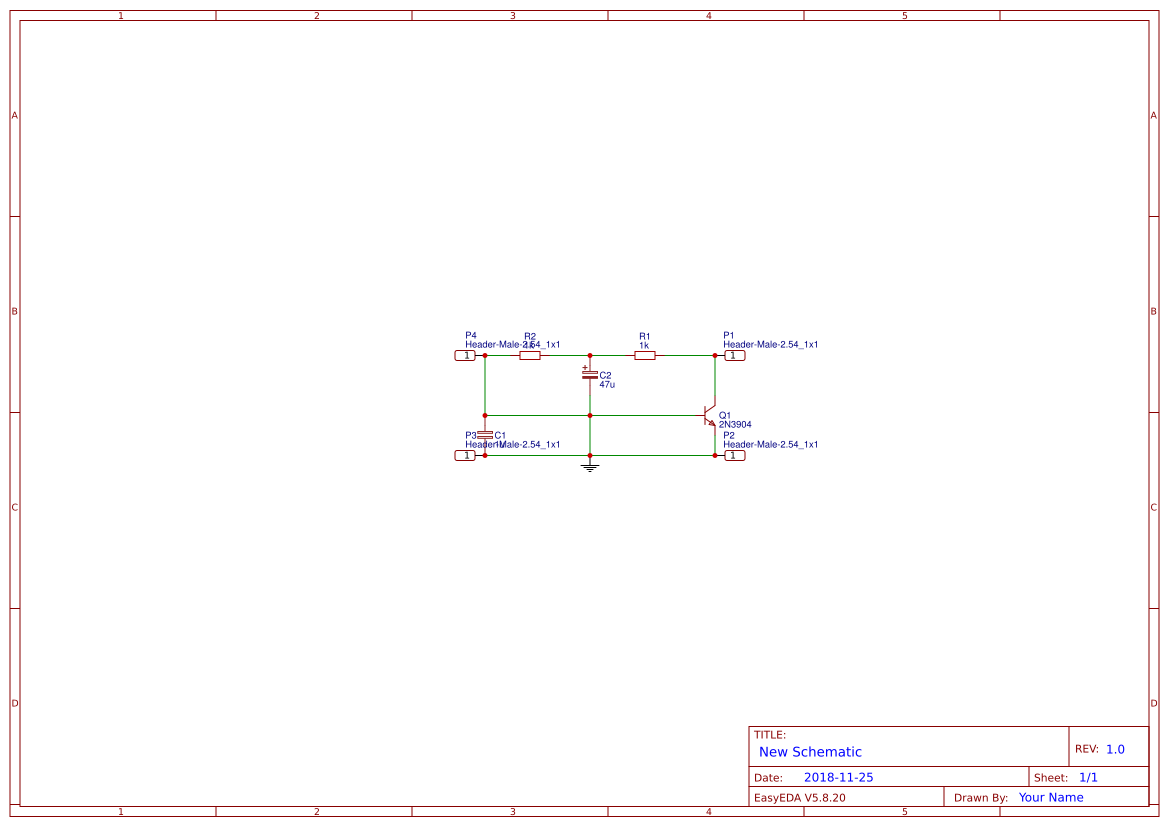
Task: Click the TITLE: field label
Action: click(769, 735)
